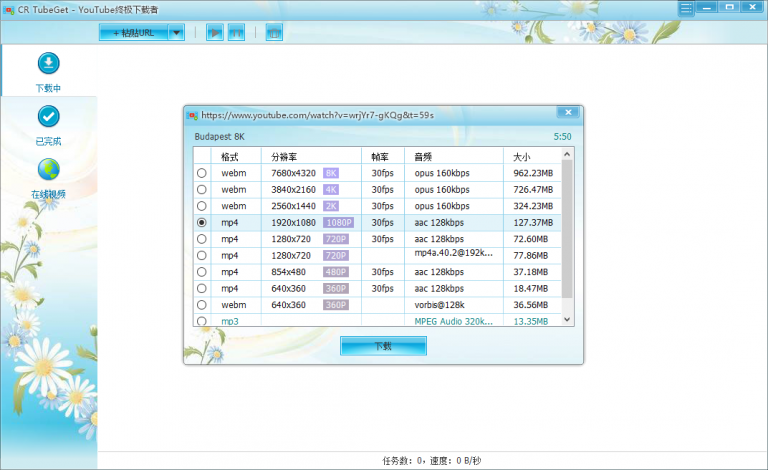The width and height of the screenshot is (768, 470).
Task: Select the mp4 854x480 radio button
Action: 201,272
